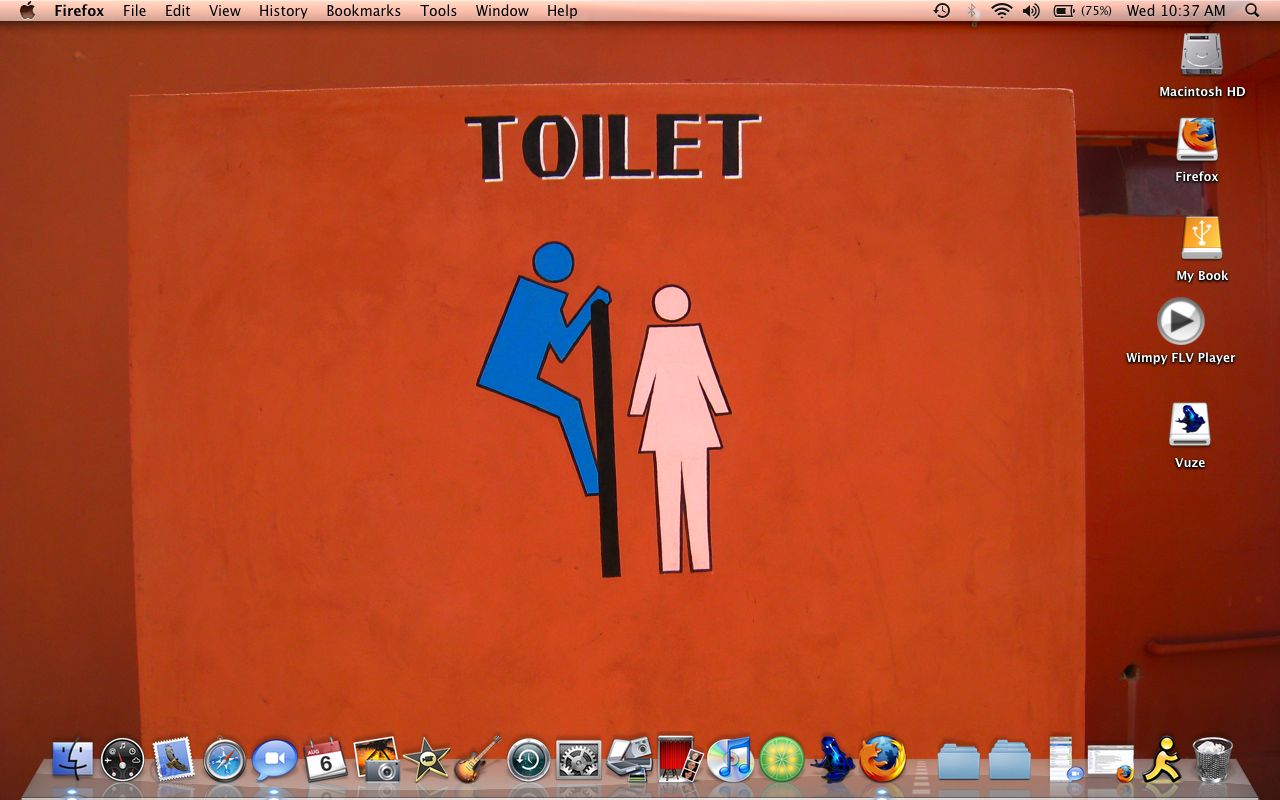Open the History menu
This screenshot has width=1280, height=800.
(283, 10)
